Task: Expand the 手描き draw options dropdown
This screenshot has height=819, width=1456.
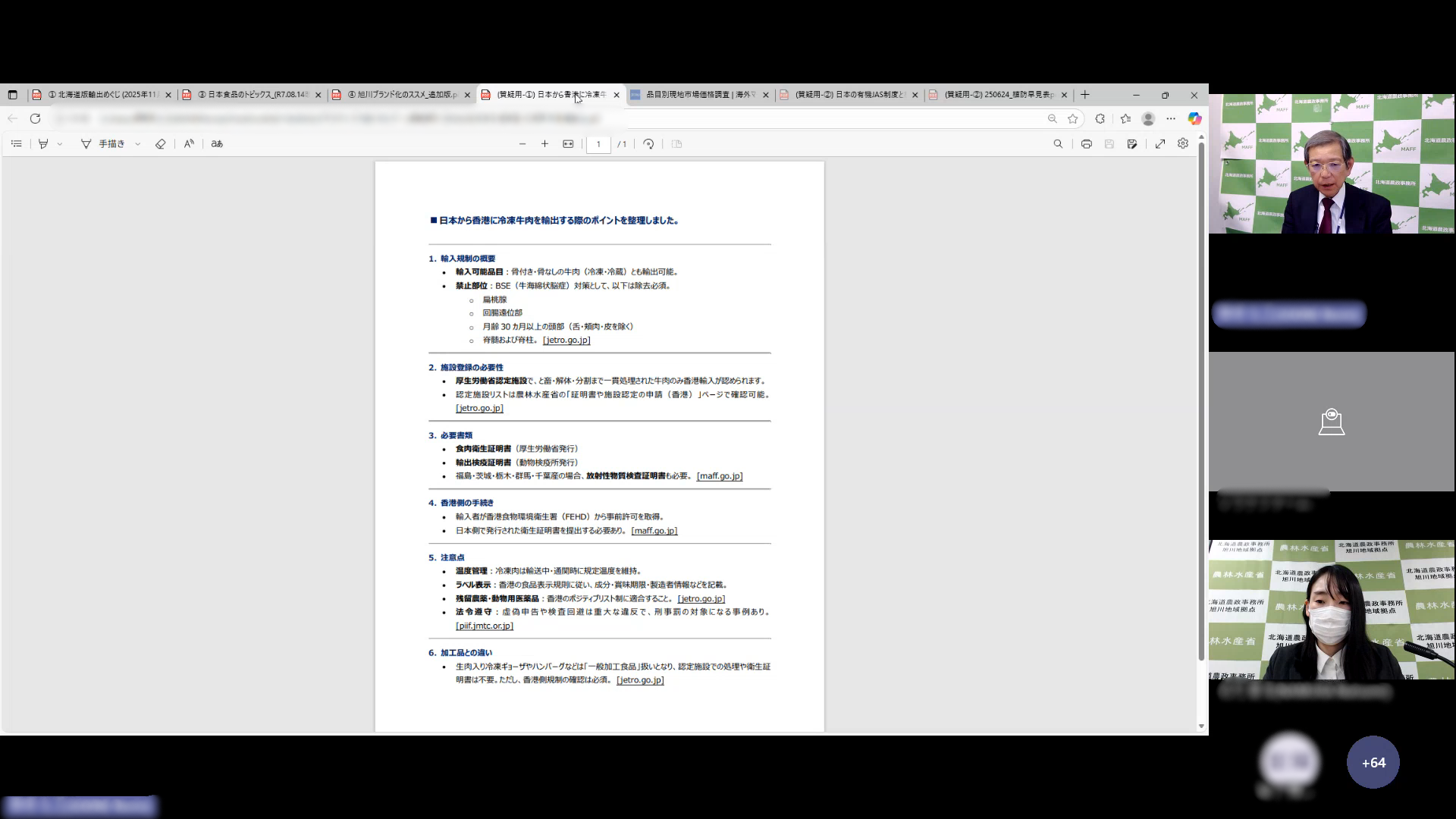Action: (x=137, y=144)
